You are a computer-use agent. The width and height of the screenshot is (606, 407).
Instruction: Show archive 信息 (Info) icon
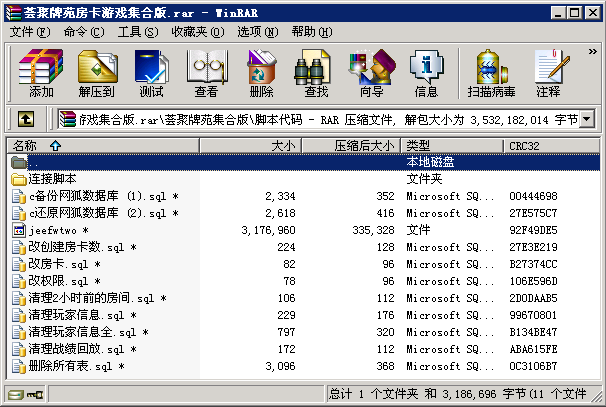point(426,73)
